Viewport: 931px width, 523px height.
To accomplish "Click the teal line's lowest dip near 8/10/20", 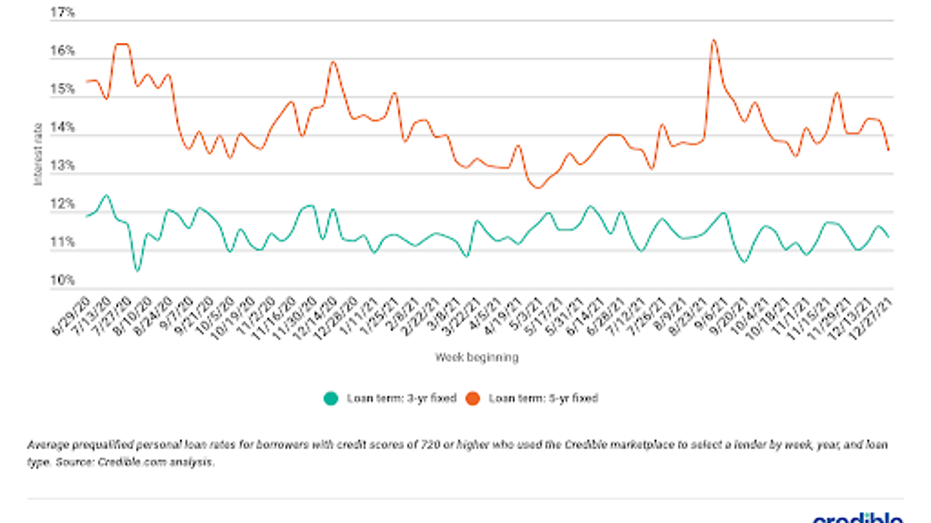I will 137,271.
